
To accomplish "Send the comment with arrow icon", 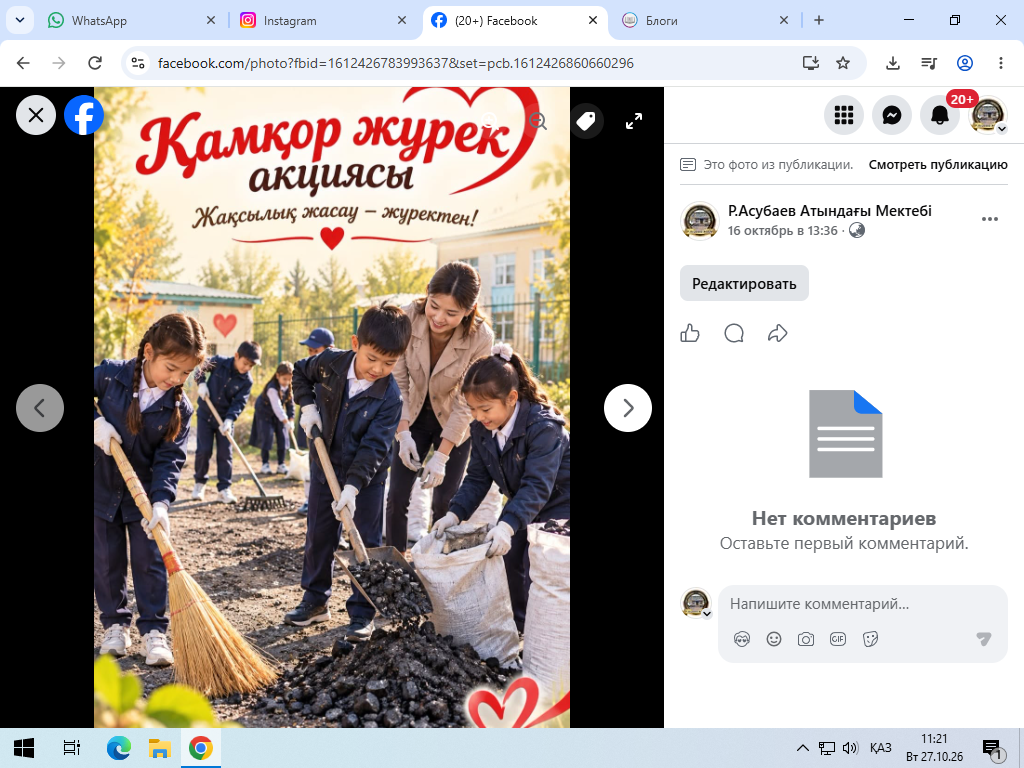I will click(x=984, y=639).
